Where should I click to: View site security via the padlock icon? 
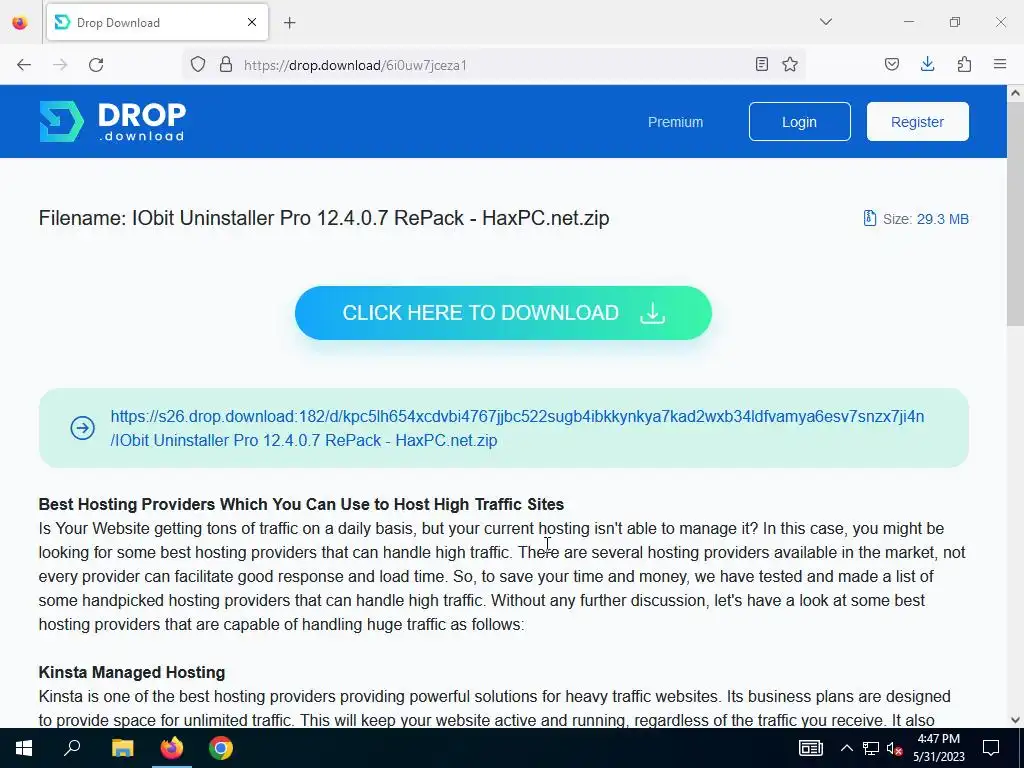tap(226, 65)
